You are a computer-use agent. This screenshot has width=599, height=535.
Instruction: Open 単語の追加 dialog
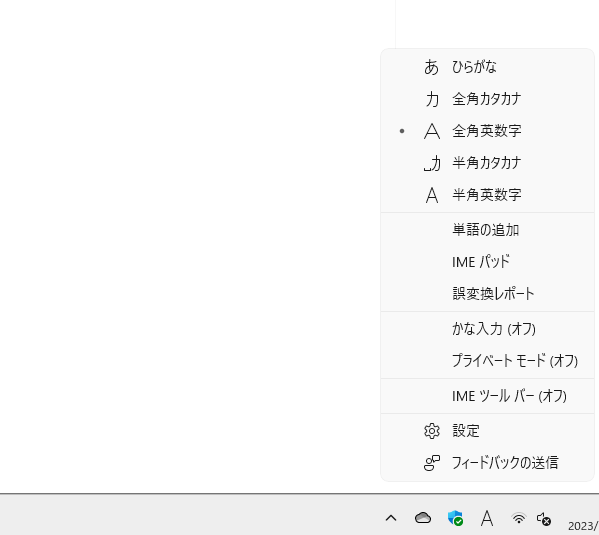coord(487,230)
